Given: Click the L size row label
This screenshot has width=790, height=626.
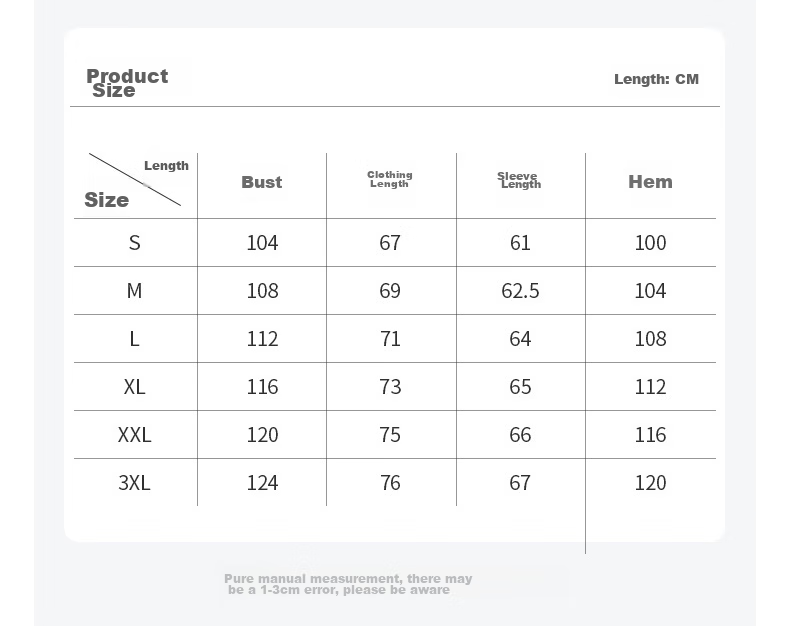Looking at the screenshot, I should pyautogui.click(x=135, y=339).
